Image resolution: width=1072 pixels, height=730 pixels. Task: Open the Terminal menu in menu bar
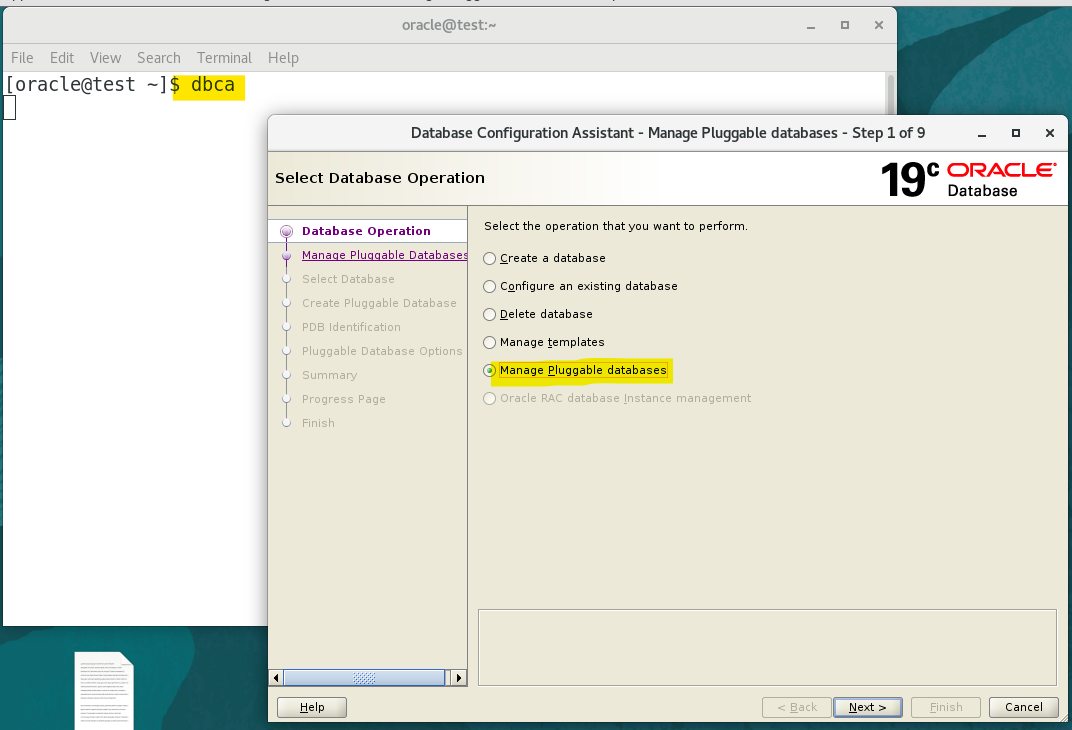pos(224,58)
